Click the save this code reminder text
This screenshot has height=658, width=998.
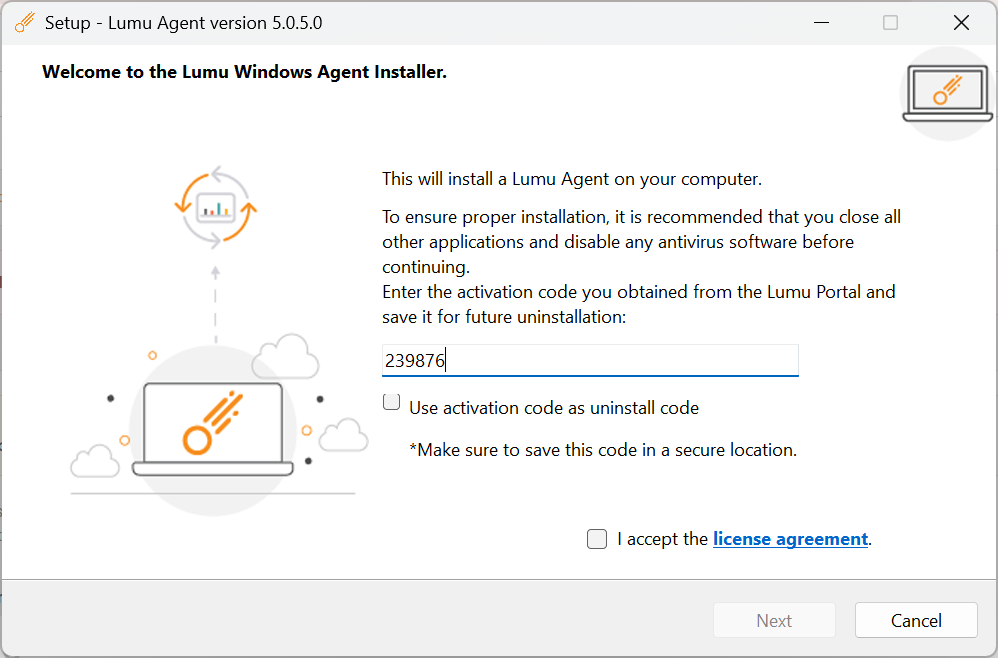[603, 450]
